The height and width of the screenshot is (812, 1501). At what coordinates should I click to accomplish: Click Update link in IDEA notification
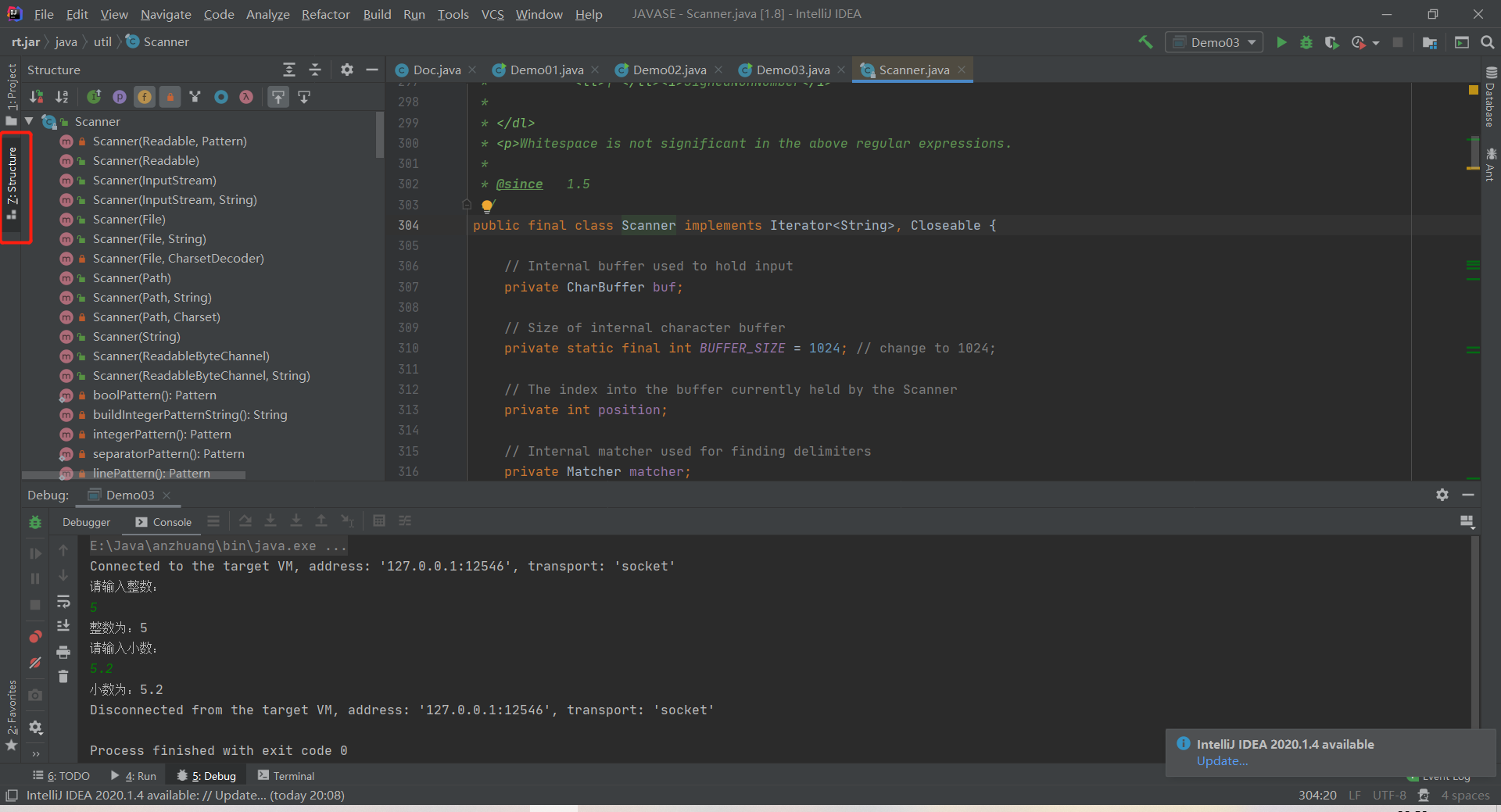pos(1222,761)
